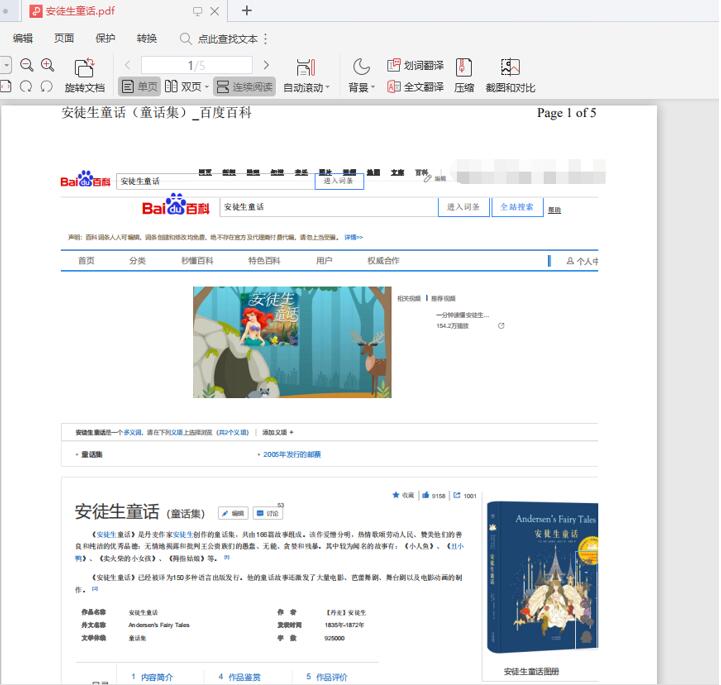Screen dimensions: 721x685
Task: Click the 分类 navigation item
Action: point(137,261)
